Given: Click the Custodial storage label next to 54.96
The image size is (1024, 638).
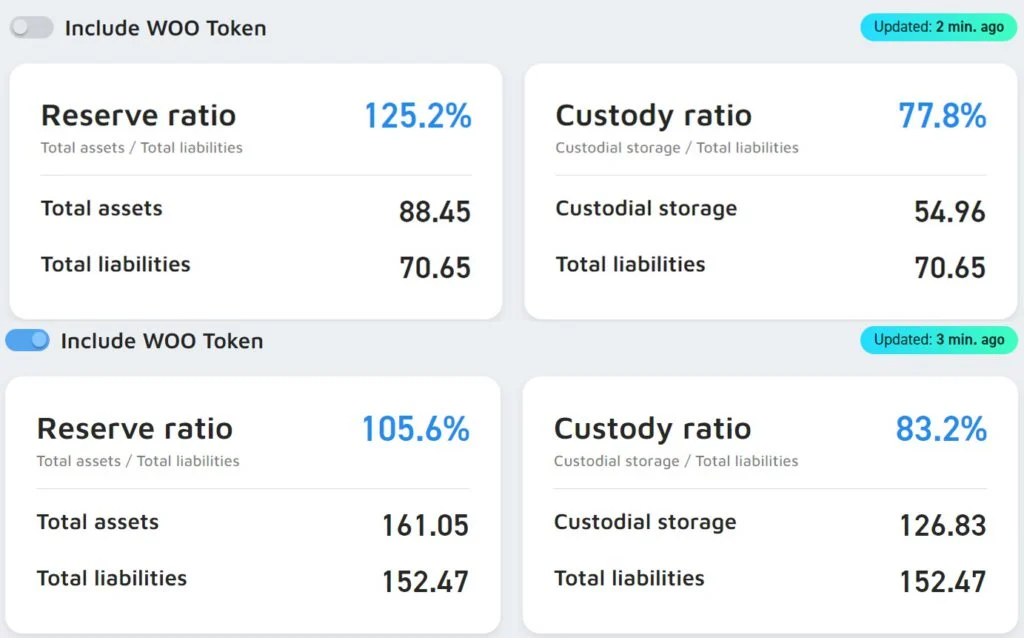Looking at the screenshot, I should 646,209.
